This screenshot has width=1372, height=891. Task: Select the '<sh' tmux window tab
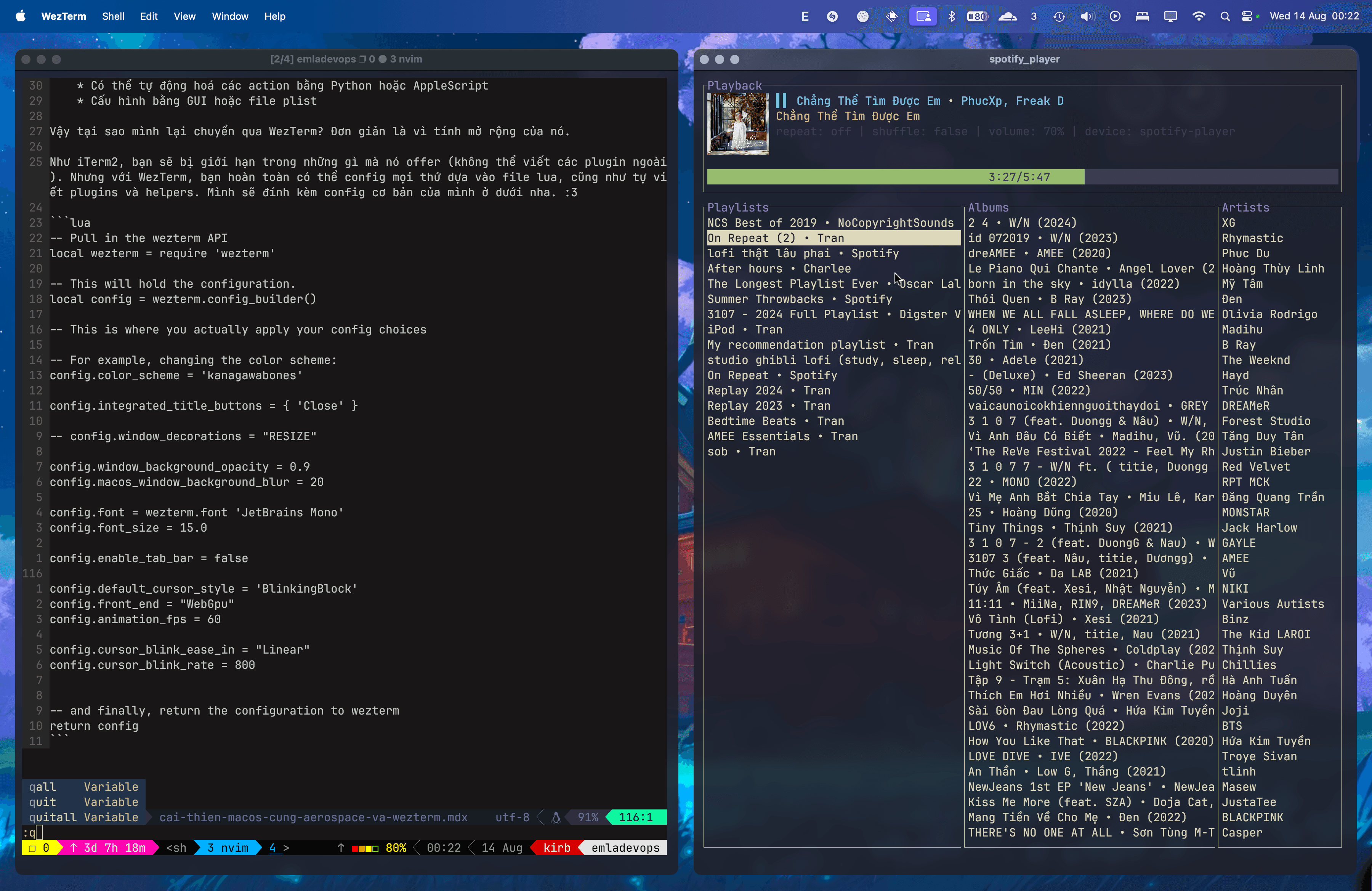[x=176, y=848]
